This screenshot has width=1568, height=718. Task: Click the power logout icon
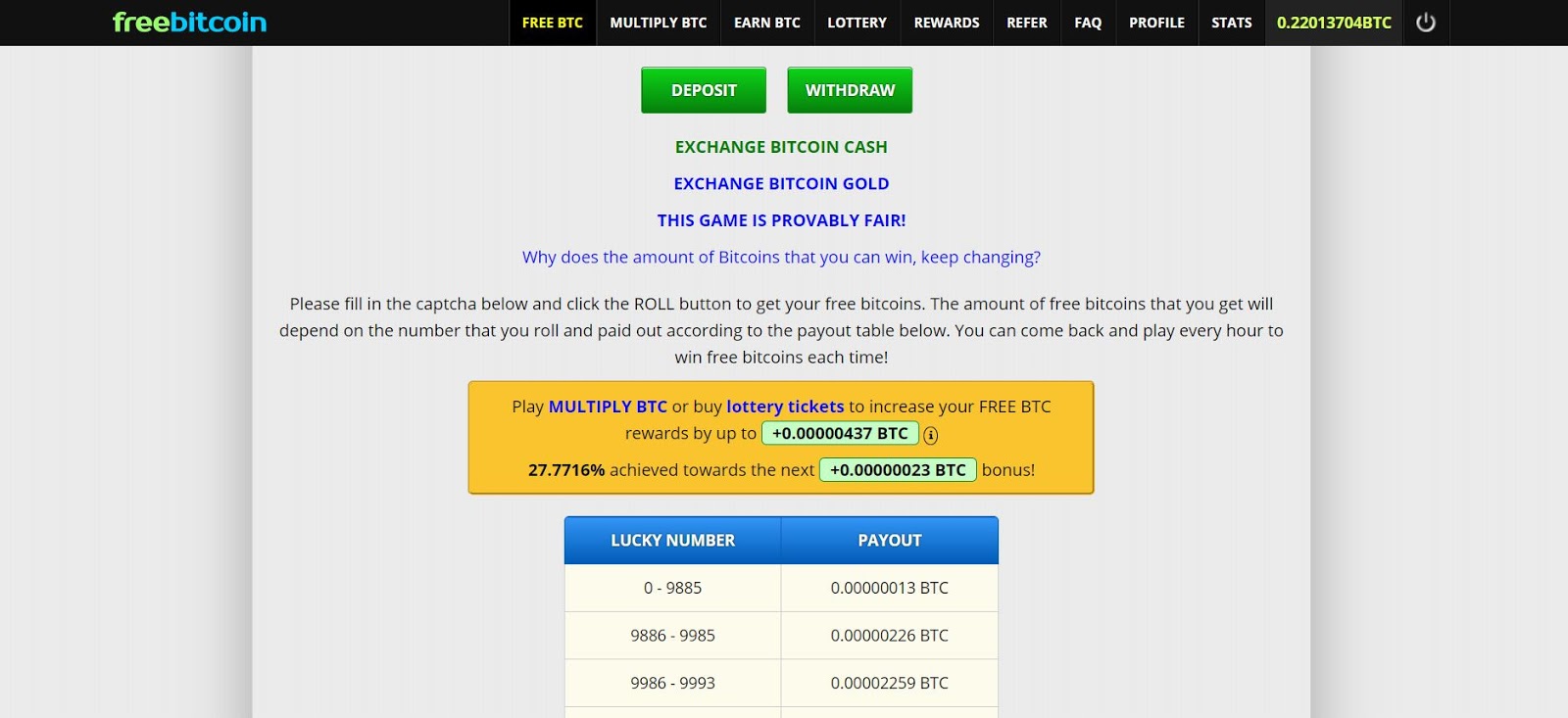tap(1426, 23)
